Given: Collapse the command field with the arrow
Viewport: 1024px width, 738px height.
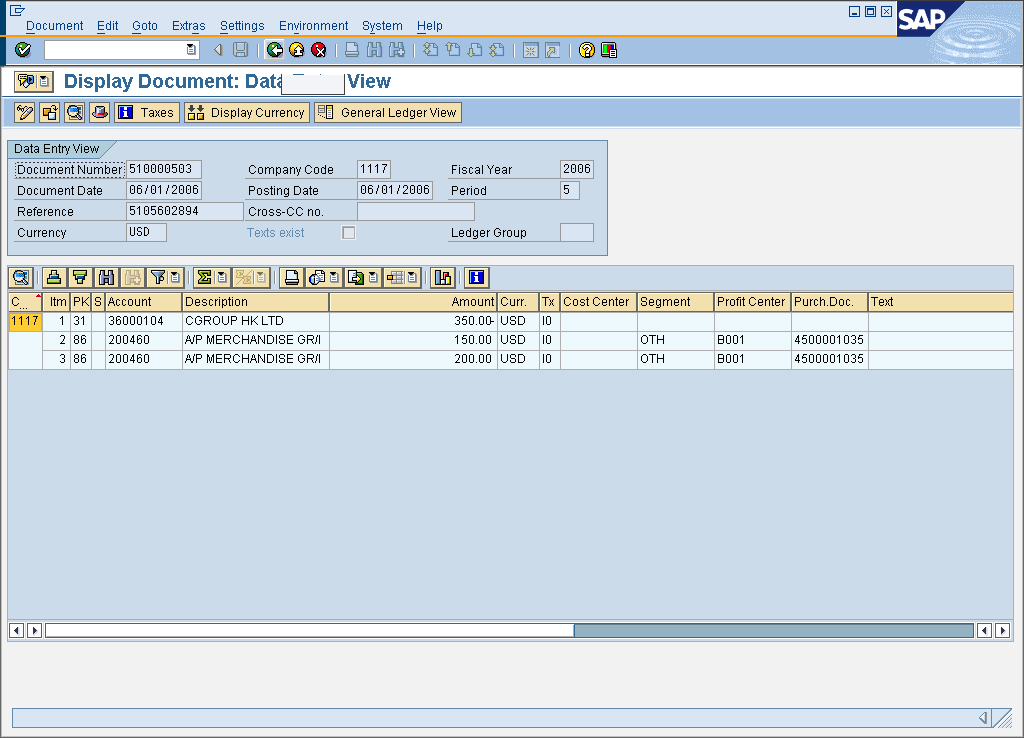Looking at the screenshot, I should click(218, 50).
